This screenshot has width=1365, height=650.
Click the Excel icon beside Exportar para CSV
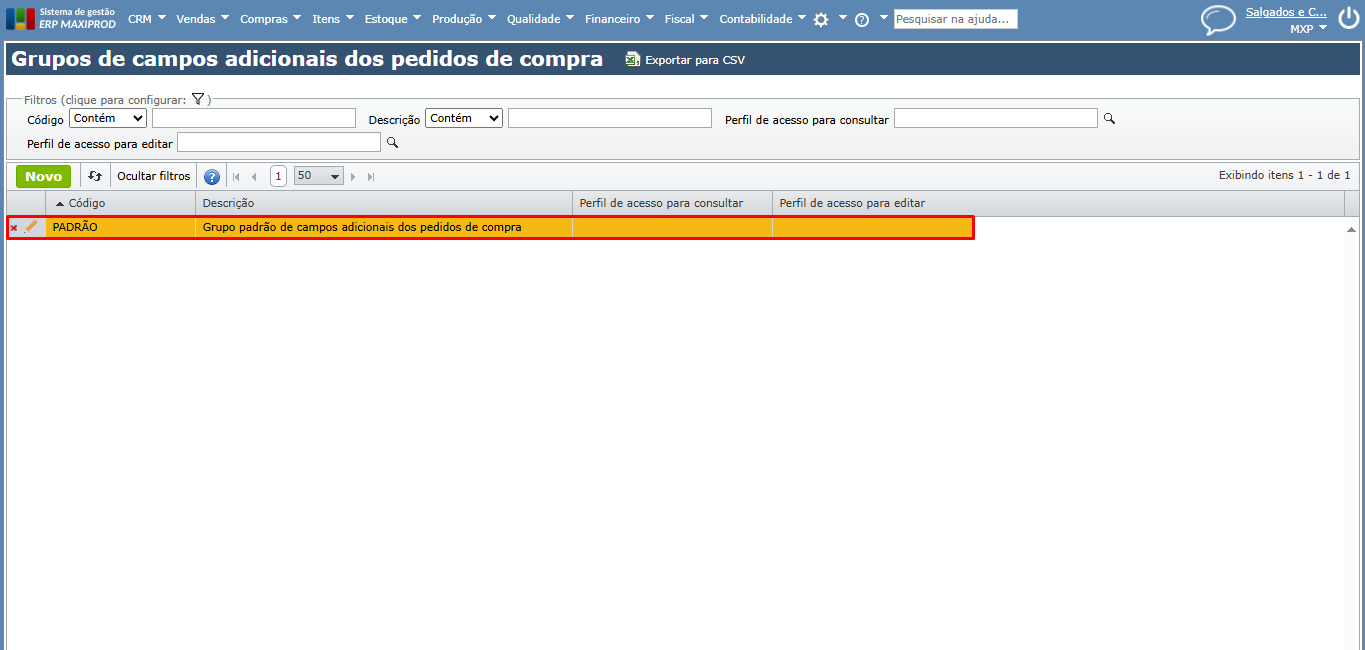pyautogui.click(x=632, y=60)
